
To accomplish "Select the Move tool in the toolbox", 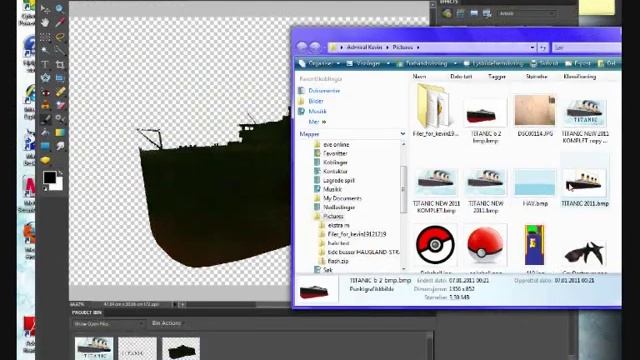I will point(45,9).
